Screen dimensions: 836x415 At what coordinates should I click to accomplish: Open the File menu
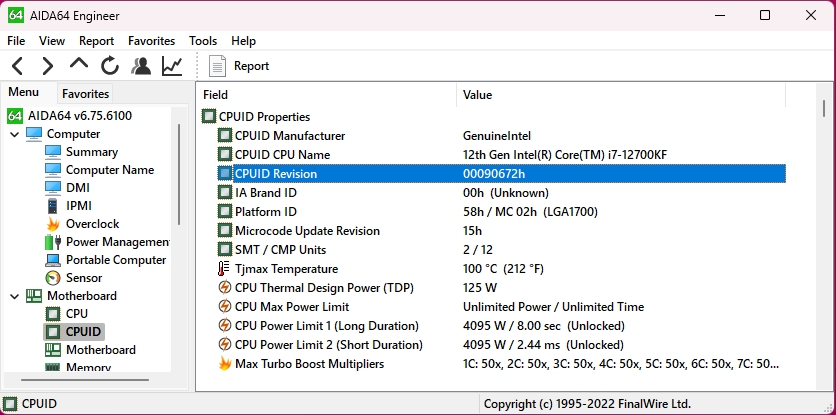pyautogui.click(x=16, y=41)
